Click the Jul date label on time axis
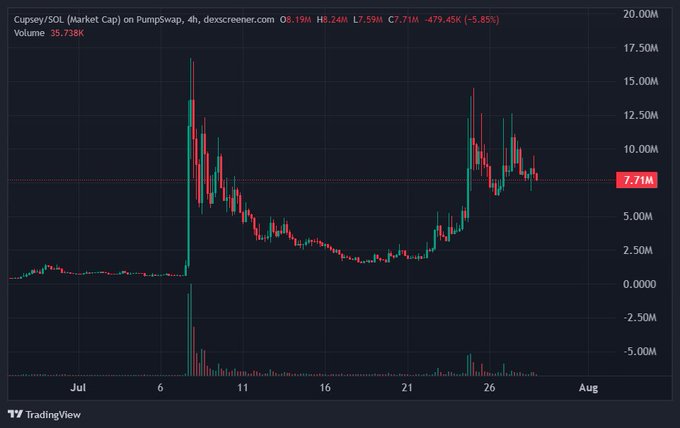The width and height of the screenshot is (680, 428). [x=78, y=387]
